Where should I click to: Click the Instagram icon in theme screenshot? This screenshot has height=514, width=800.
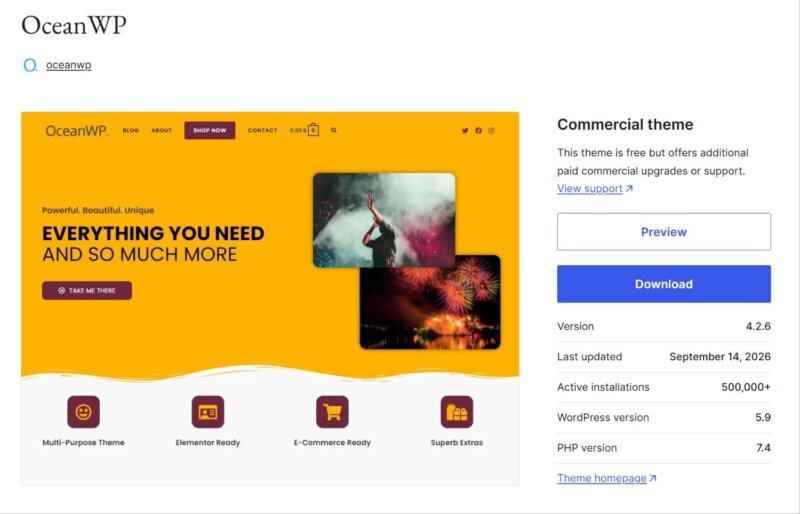tap(491, 131)
